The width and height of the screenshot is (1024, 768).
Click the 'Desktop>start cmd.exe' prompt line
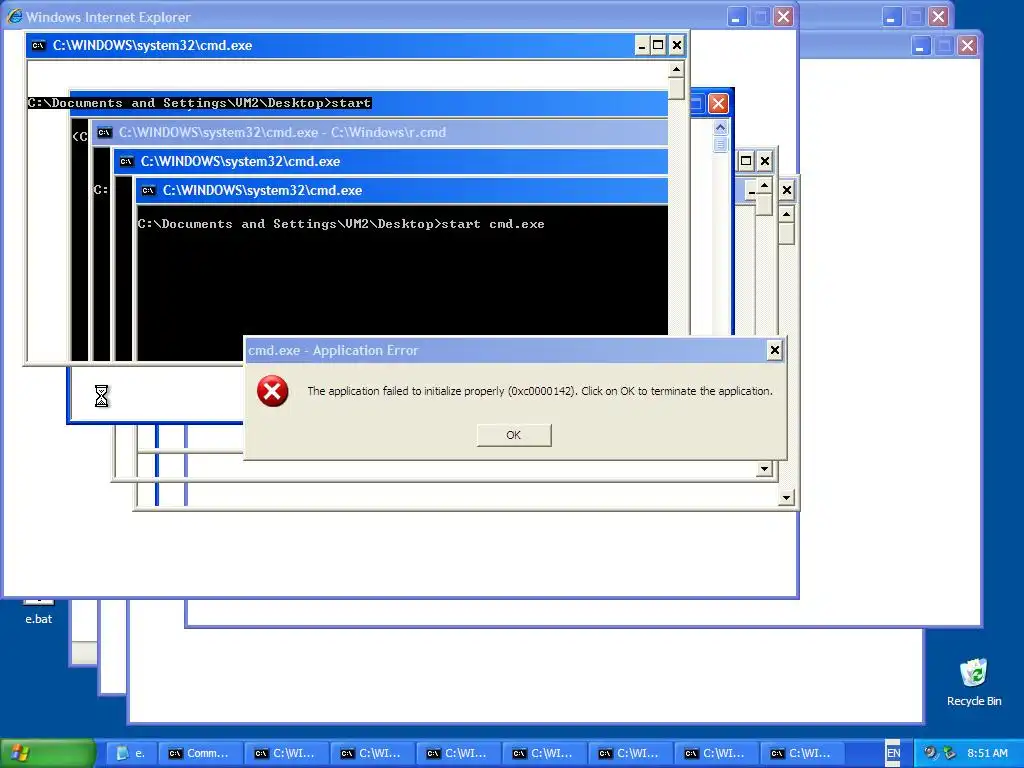click(x=341, y=224)
